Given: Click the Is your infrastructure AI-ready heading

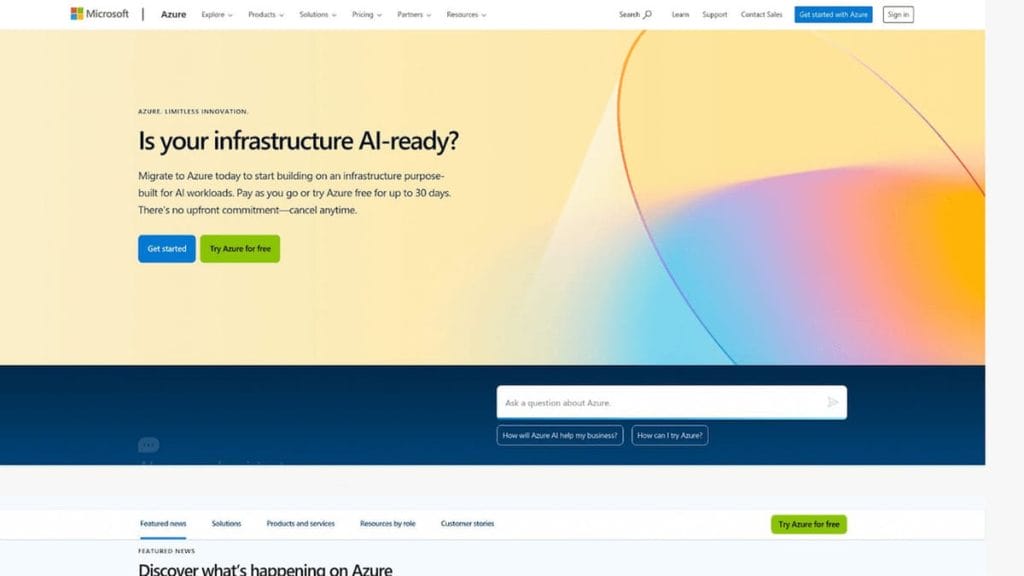Looking at the screenshot, I should tap(298, 141).
